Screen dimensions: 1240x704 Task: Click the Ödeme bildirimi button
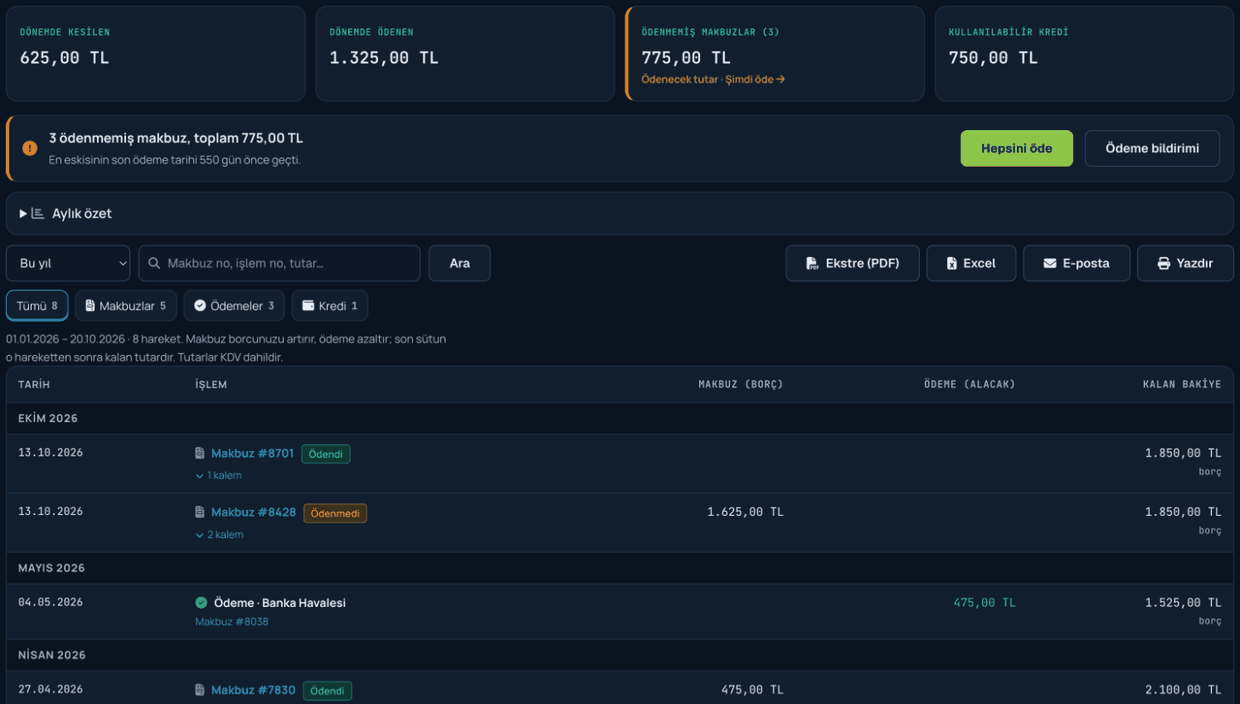pyautogui.click(x=1152, y=148)
